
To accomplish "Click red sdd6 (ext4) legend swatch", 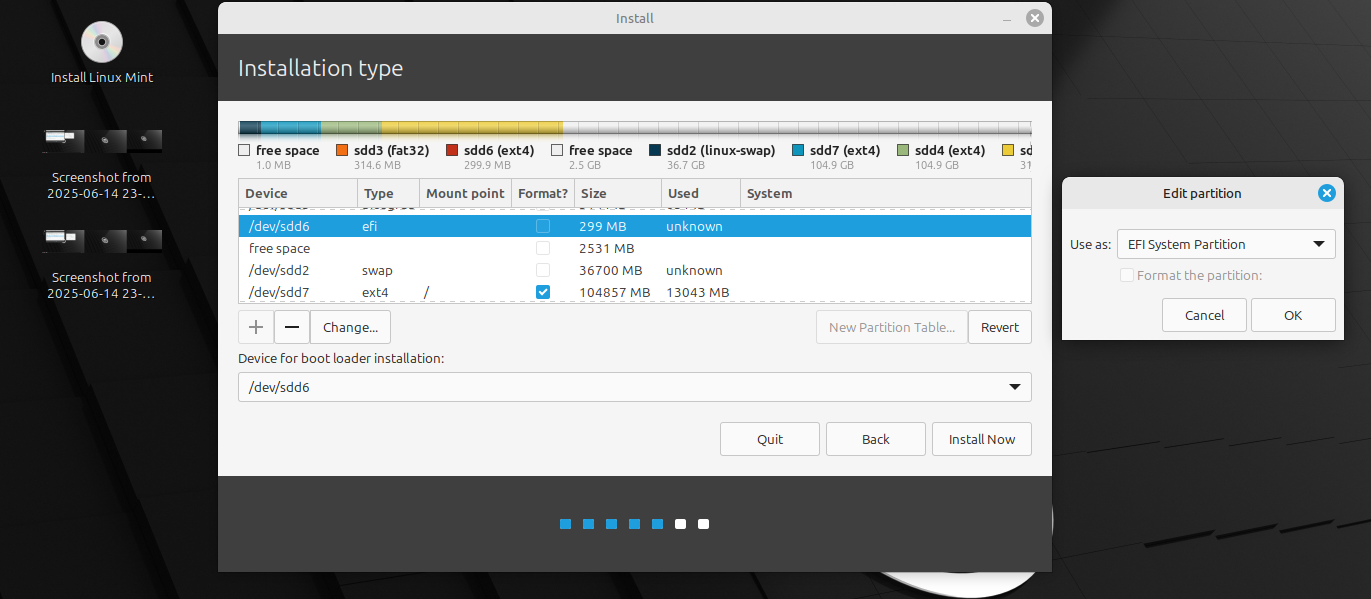I will pyautogui.click(x=452, y=150).
